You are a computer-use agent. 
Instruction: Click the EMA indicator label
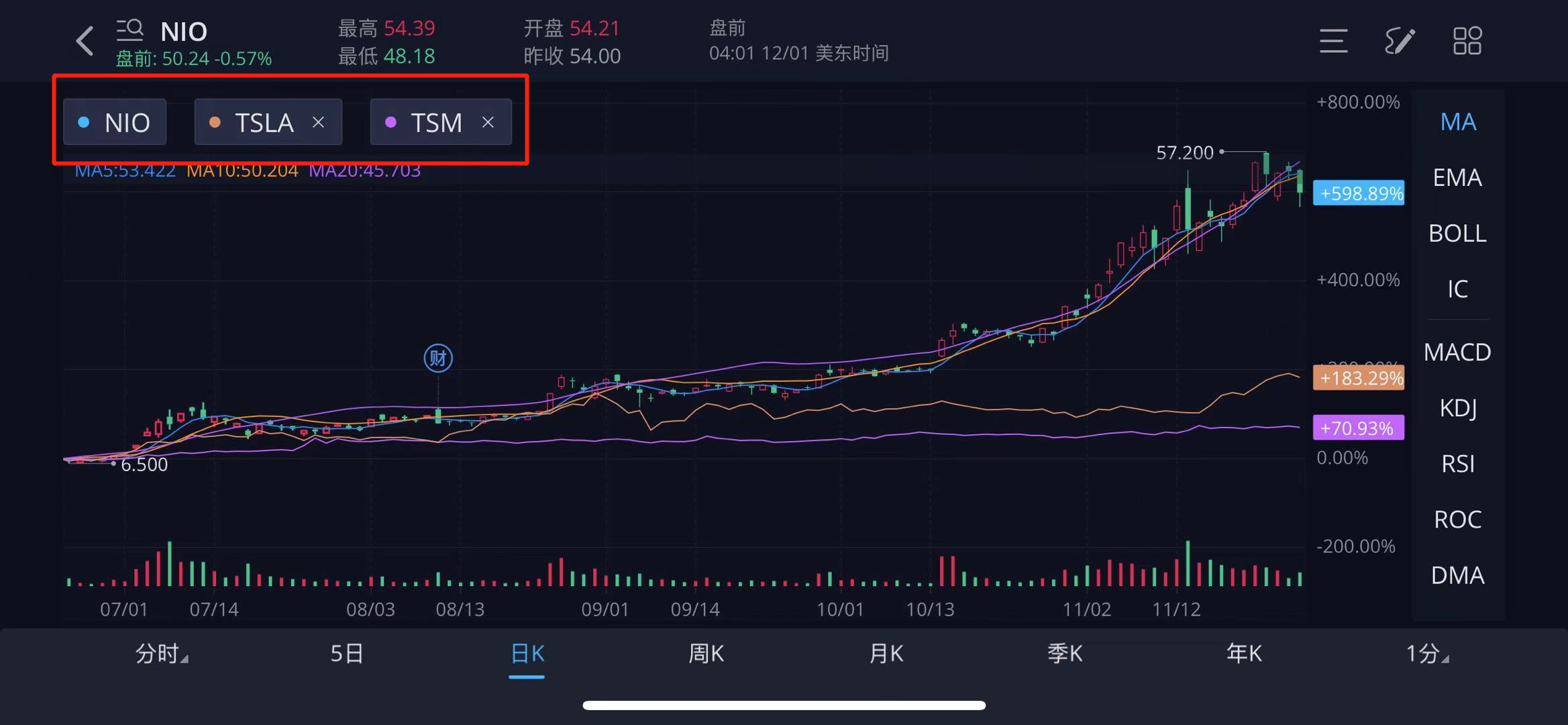click(x=1457, y=177)
